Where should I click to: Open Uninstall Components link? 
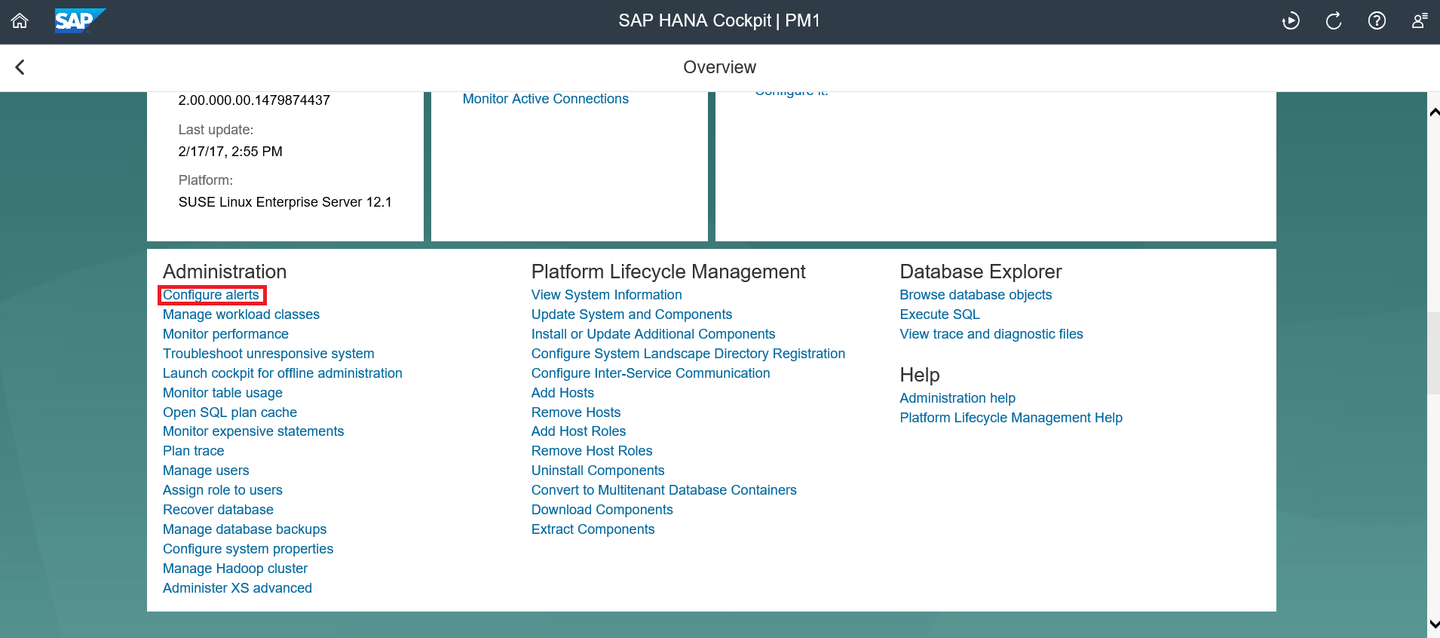(x=598, y=470)
